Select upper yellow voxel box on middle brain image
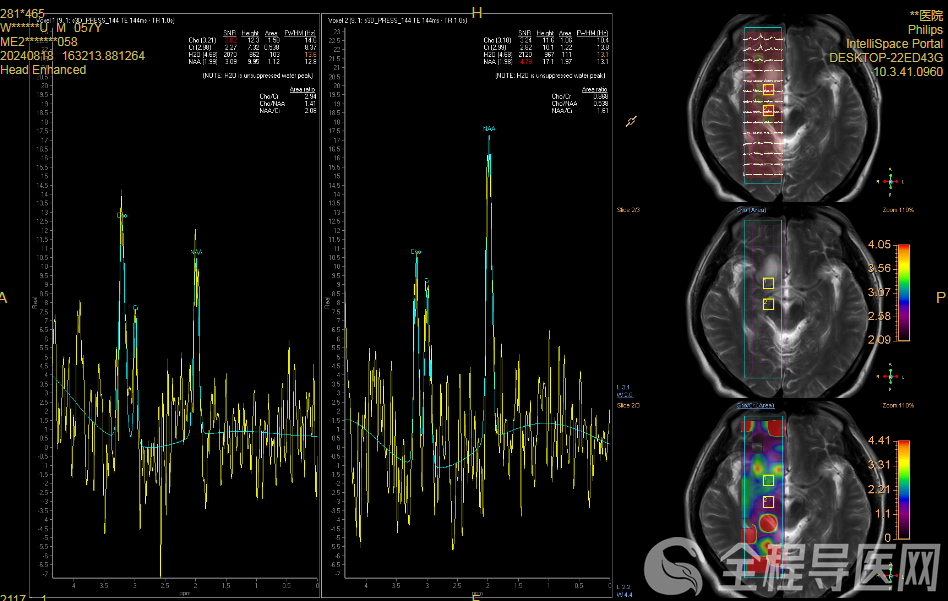The height and width of the screenshot is (601, 948). 768,283
